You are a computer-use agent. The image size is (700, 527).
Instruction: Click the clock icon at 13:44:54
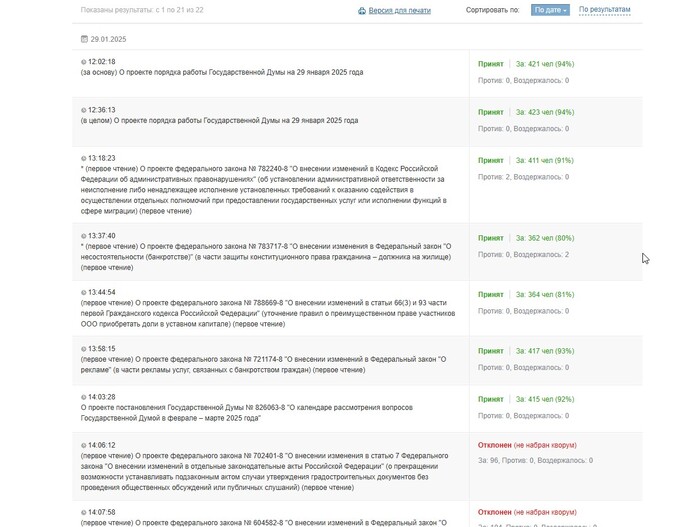[x=84, y=294]
